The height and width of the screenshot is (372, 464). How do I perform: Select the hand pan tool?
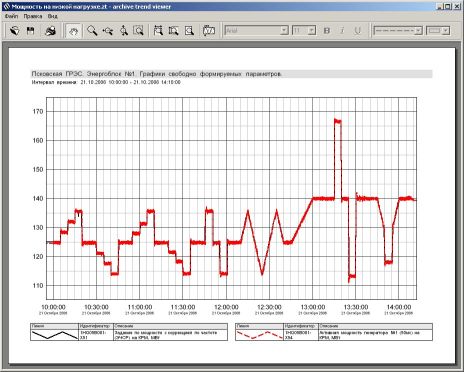tap(74, 31)
